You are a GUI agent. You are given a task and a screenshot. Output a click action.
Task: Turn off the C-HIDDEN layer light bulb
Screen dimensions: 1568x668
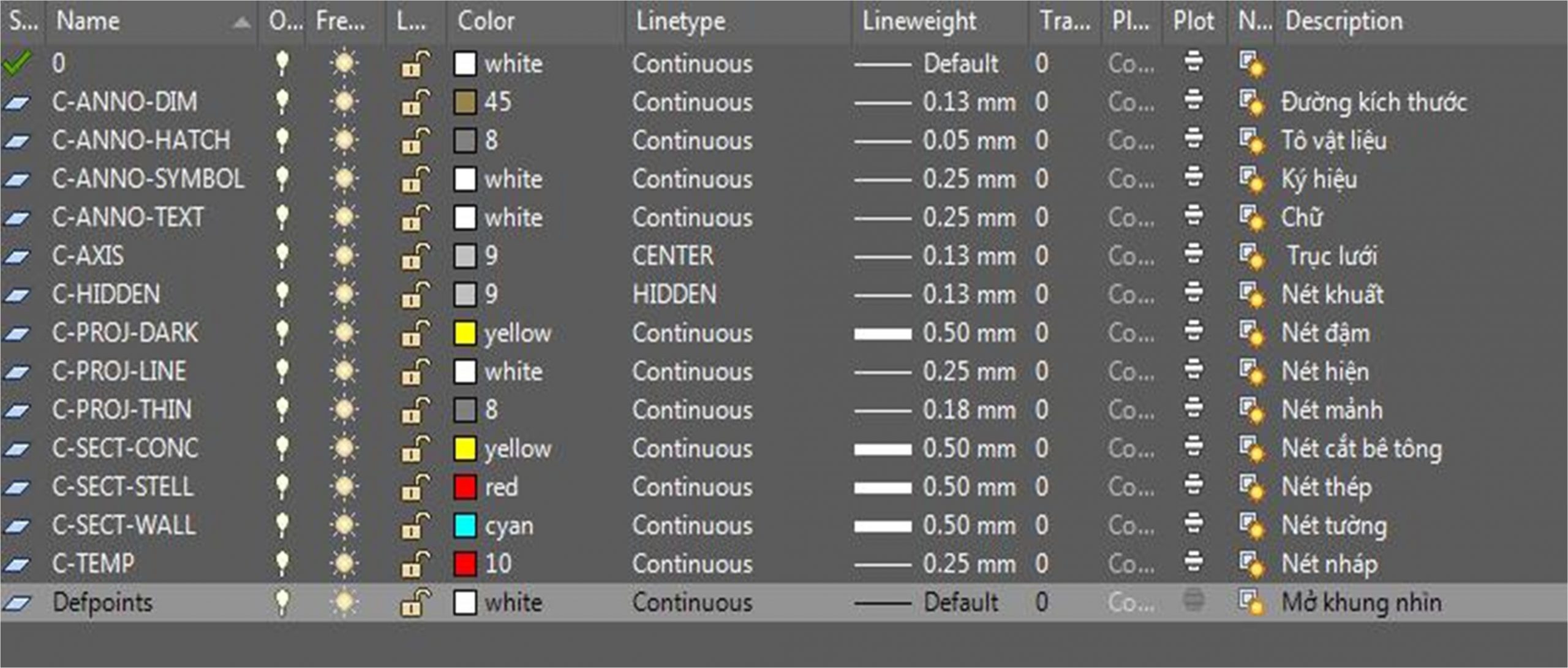[x=282, y=294]
